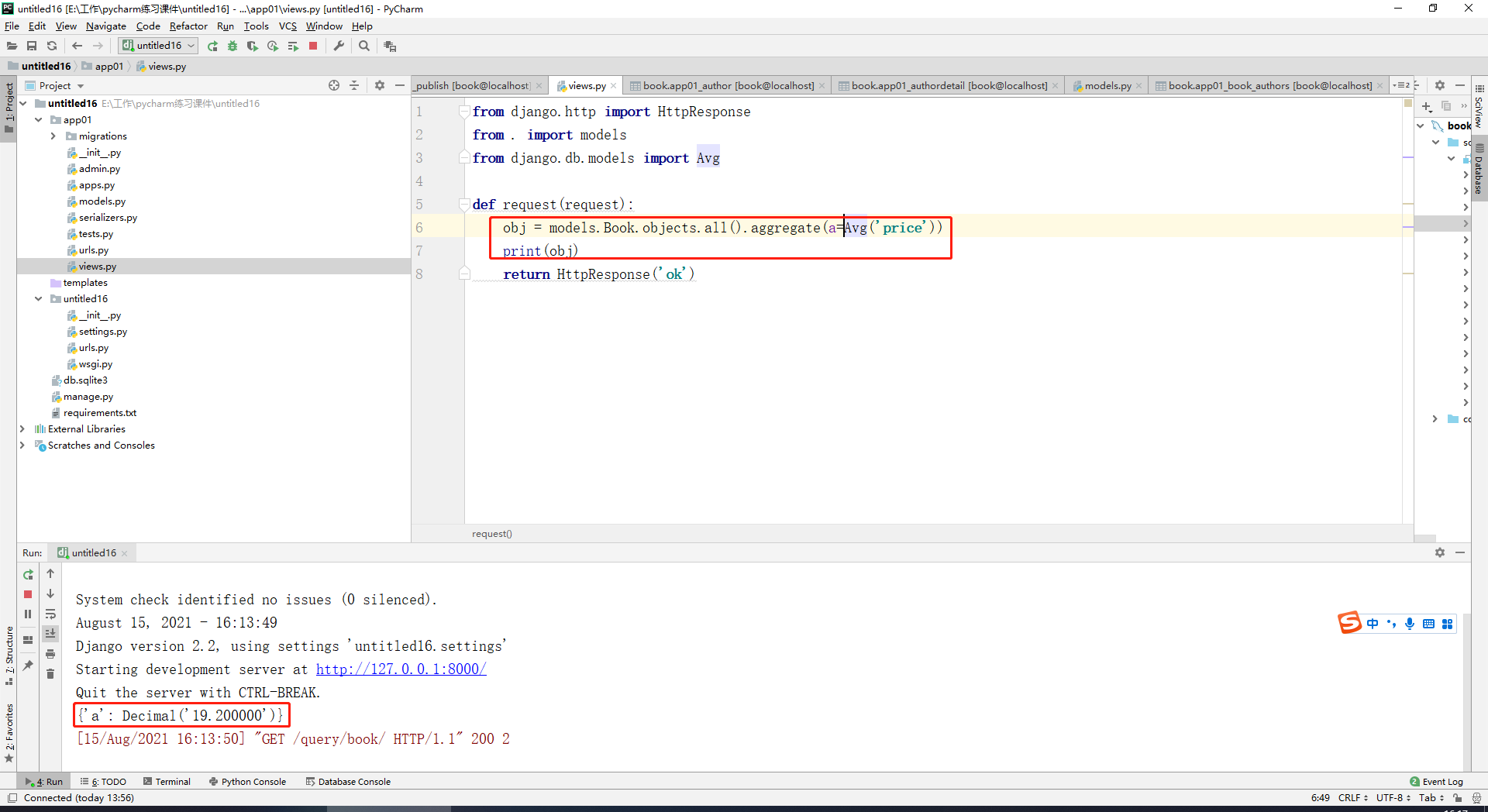The image size is (1488, 812).
Task: Click the CRLF line separator widget
Action: click(x=1352, y=798)
